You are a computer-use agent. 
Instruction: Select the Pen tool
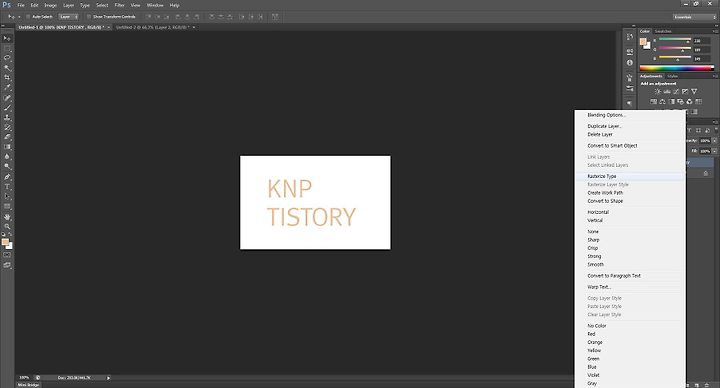click(x=7, y=177)
